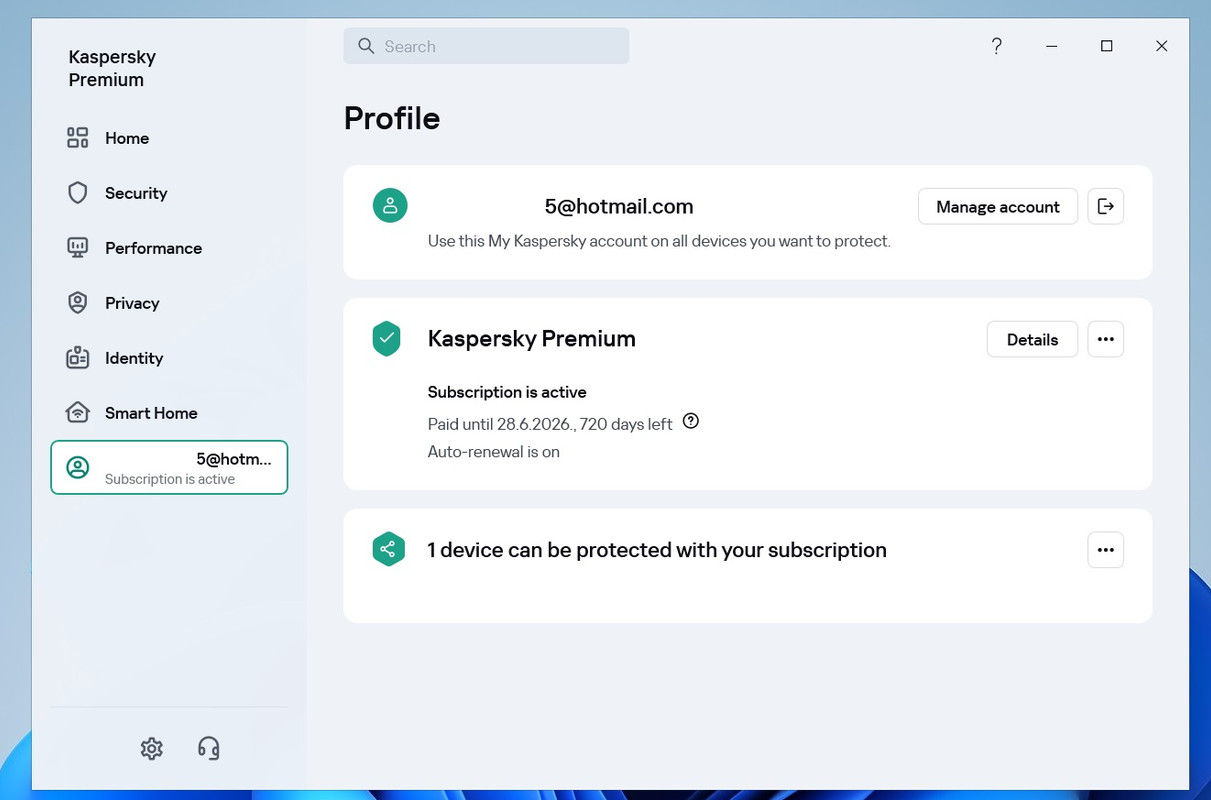Minimize the Kaspersky window
1211x800 pixels.
(x=1052, y=46)
